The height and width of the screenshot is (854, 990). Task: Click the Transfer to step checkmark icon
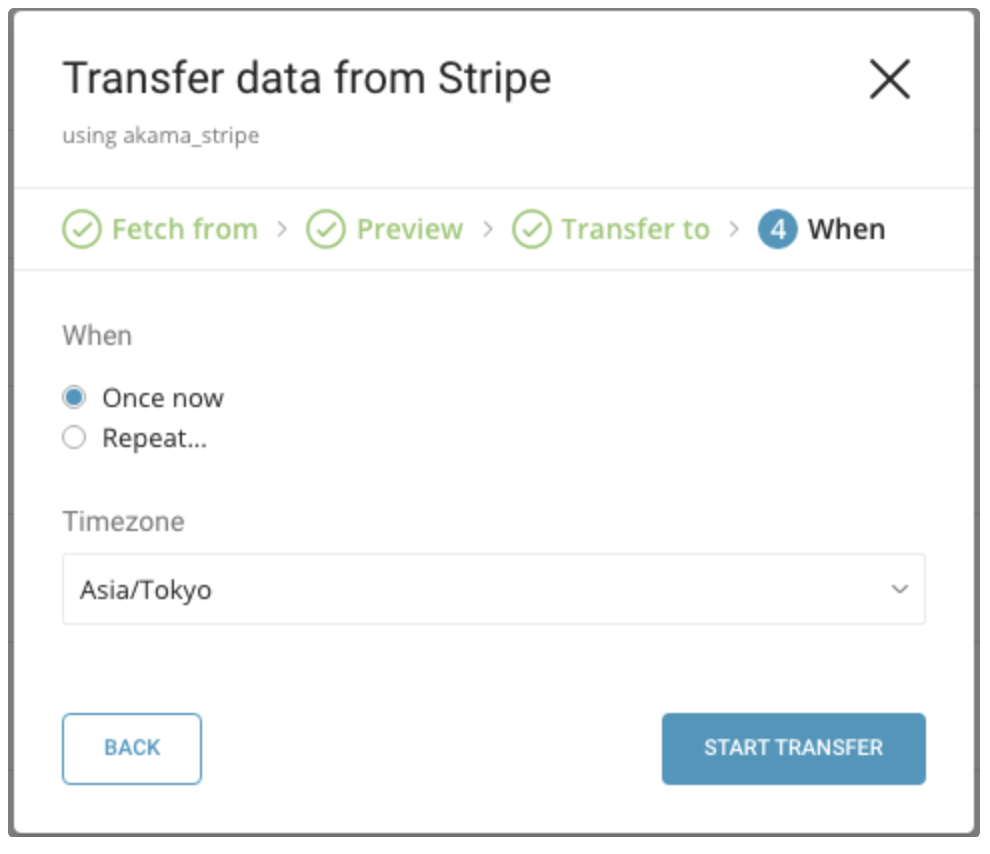(531, 229)
